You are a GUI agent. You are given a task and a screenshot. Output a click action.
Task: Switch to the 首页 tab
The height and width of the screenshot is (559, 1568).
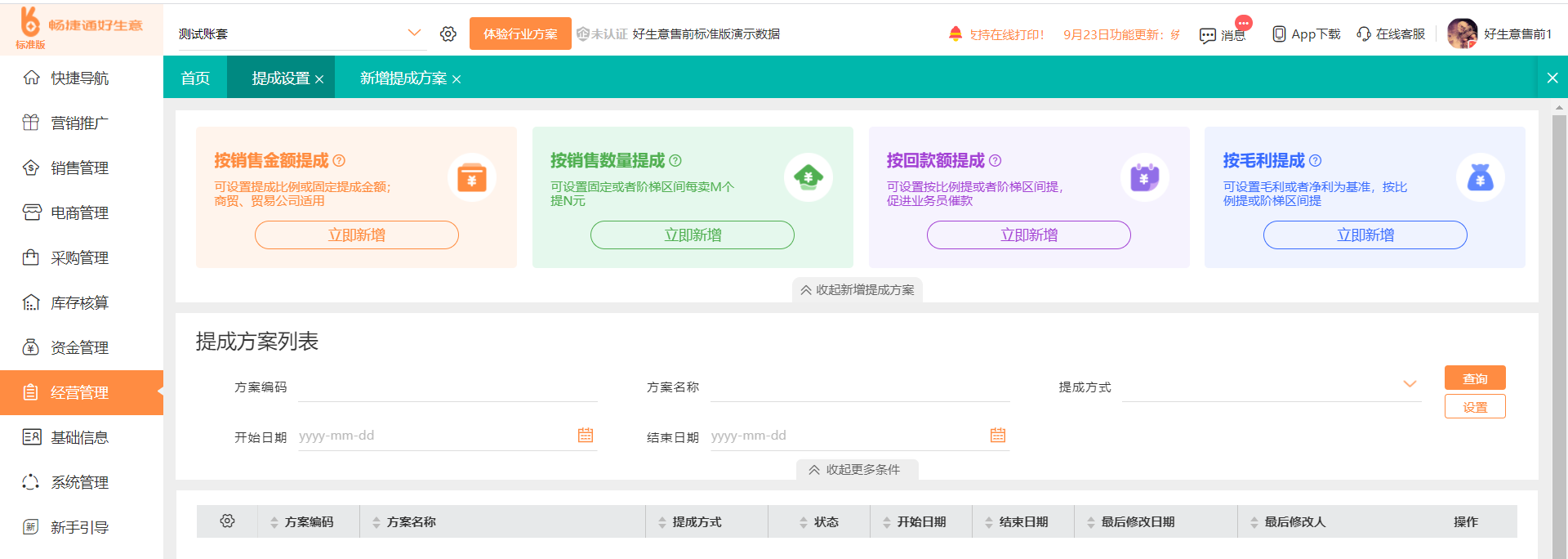pos(195,78)
